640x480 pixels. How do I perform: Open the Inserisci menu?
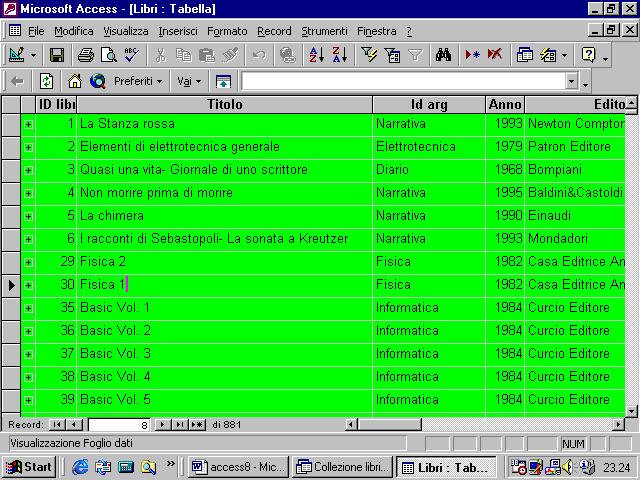(x=178, y=31)
